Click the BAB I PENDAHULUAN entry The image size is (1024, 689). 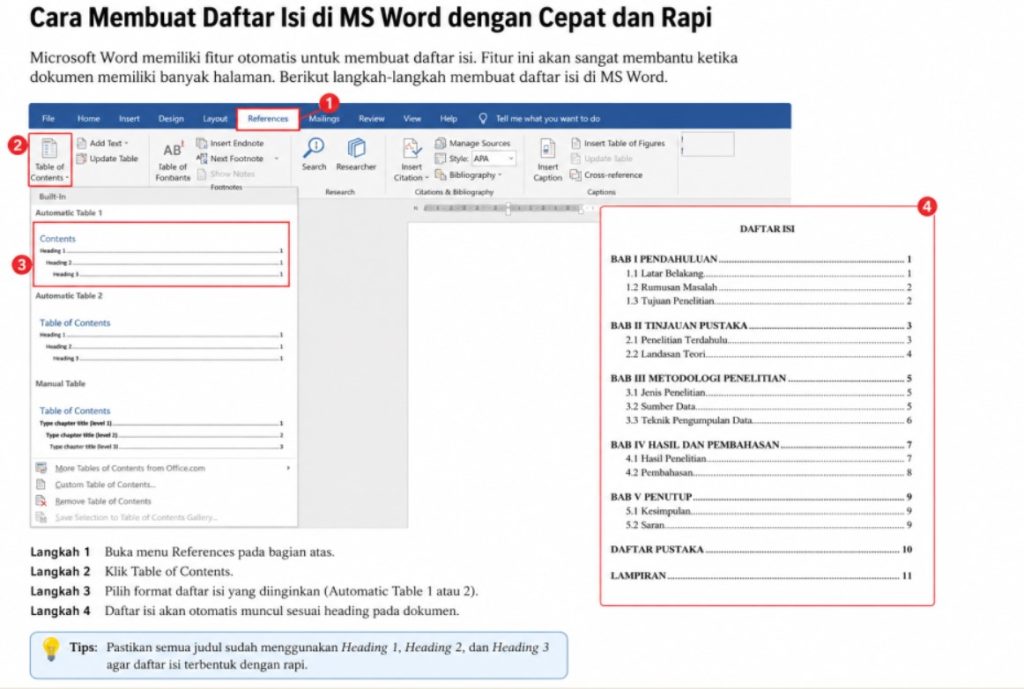(761, 259)
